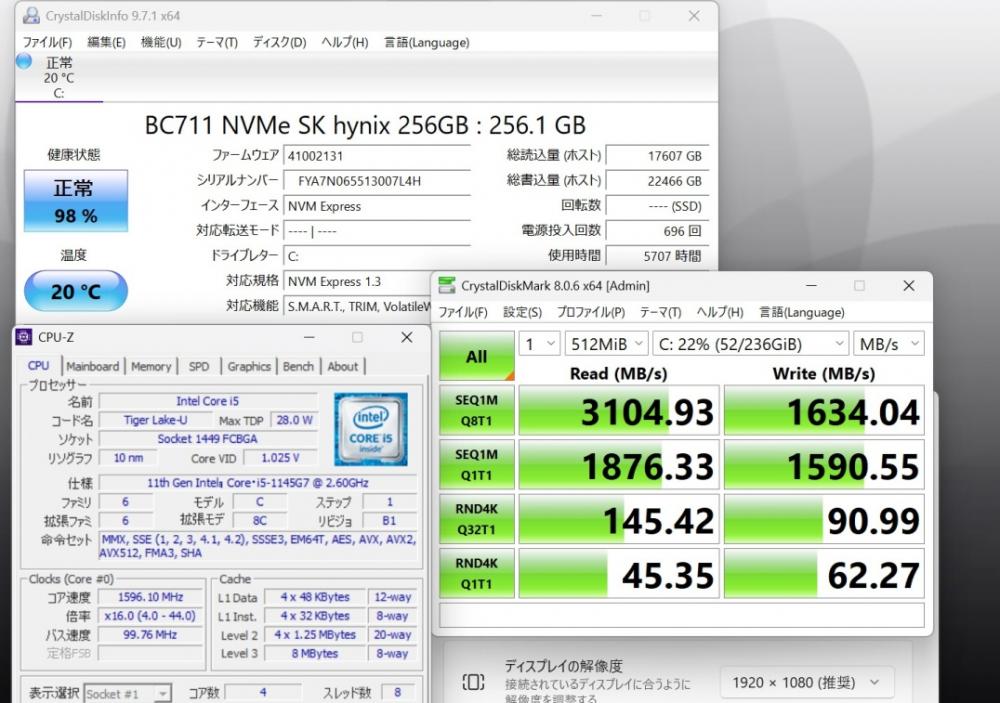Click the CrystalDiskInfo app icon in title bar
Viewport: 1000px width, 703px height.
pos(31,15)
